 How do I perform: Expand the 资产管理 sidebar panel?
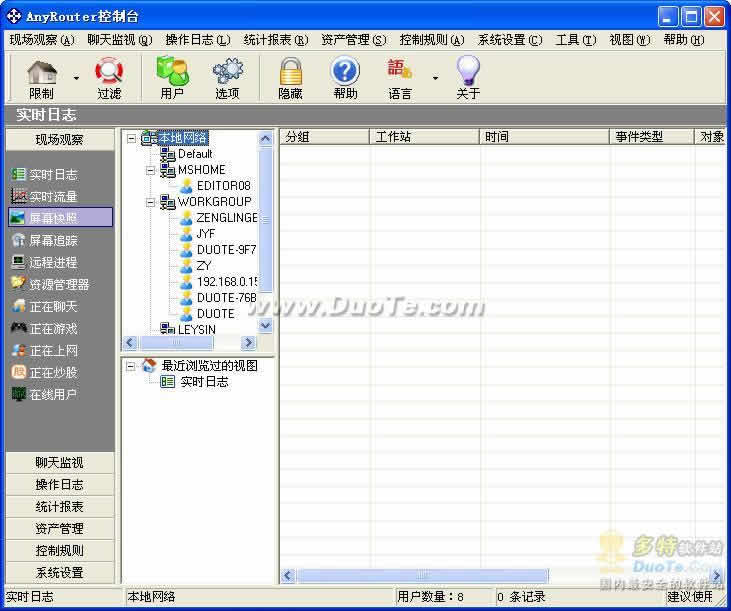[x=60, y=529]
